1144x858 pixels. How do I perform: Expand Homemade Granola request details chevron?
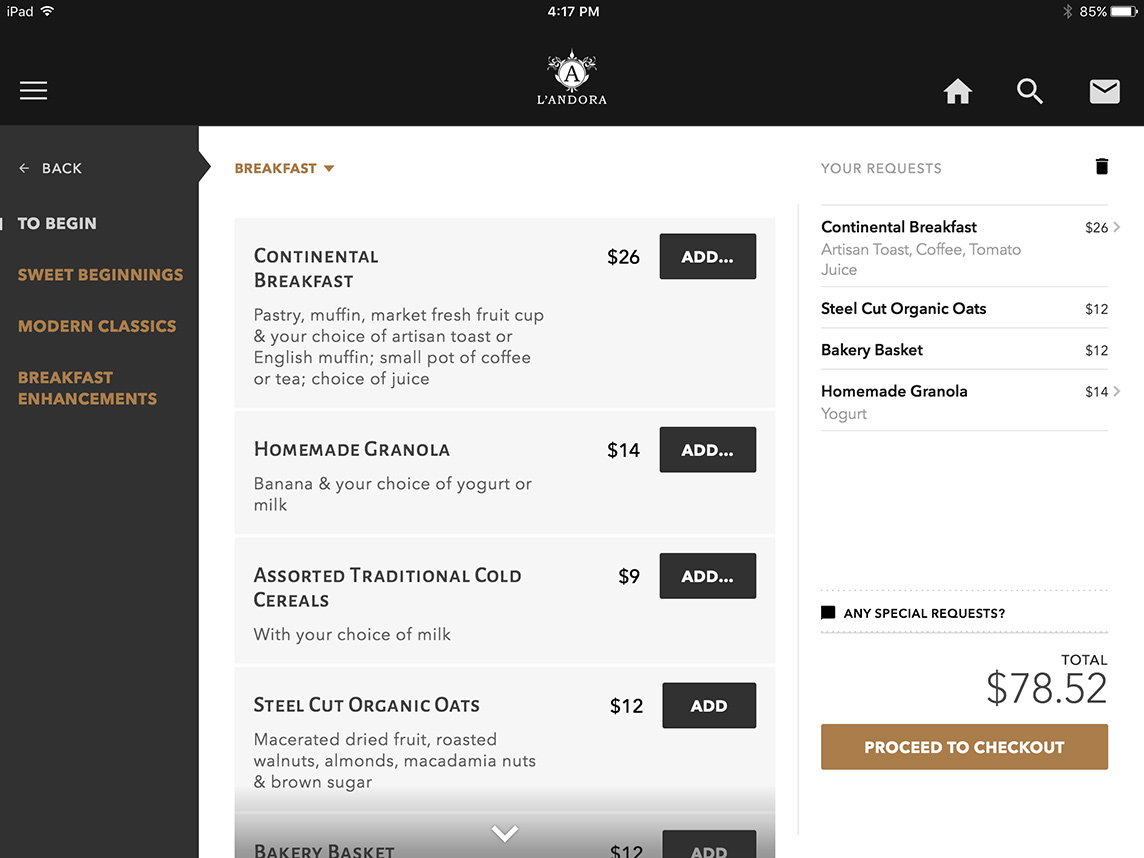(1116, 391)
